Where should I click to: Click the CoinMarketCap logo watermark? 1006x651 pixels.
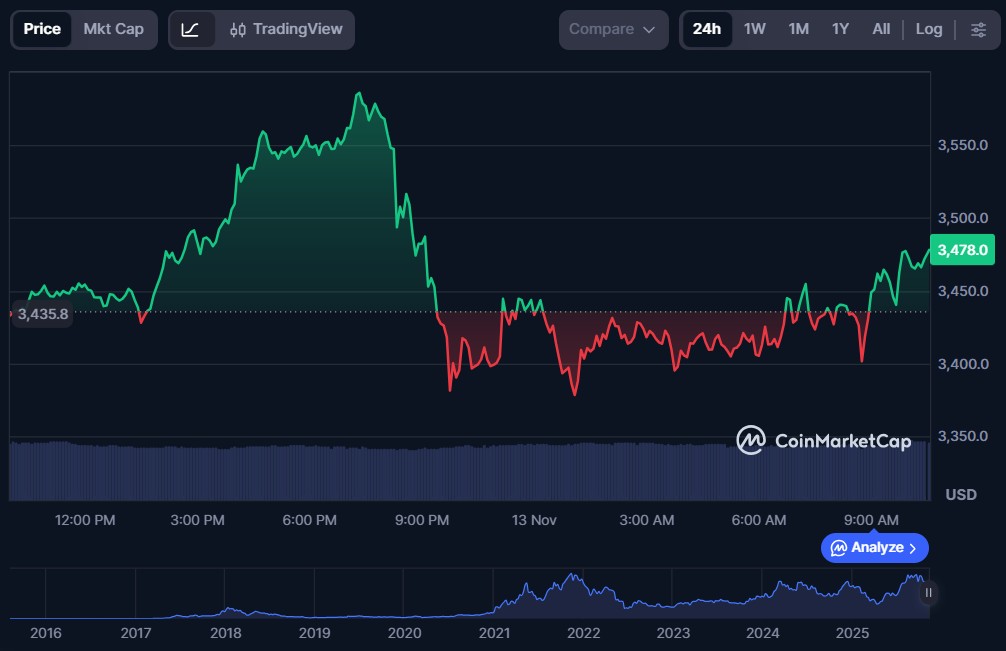coord(823,440)
